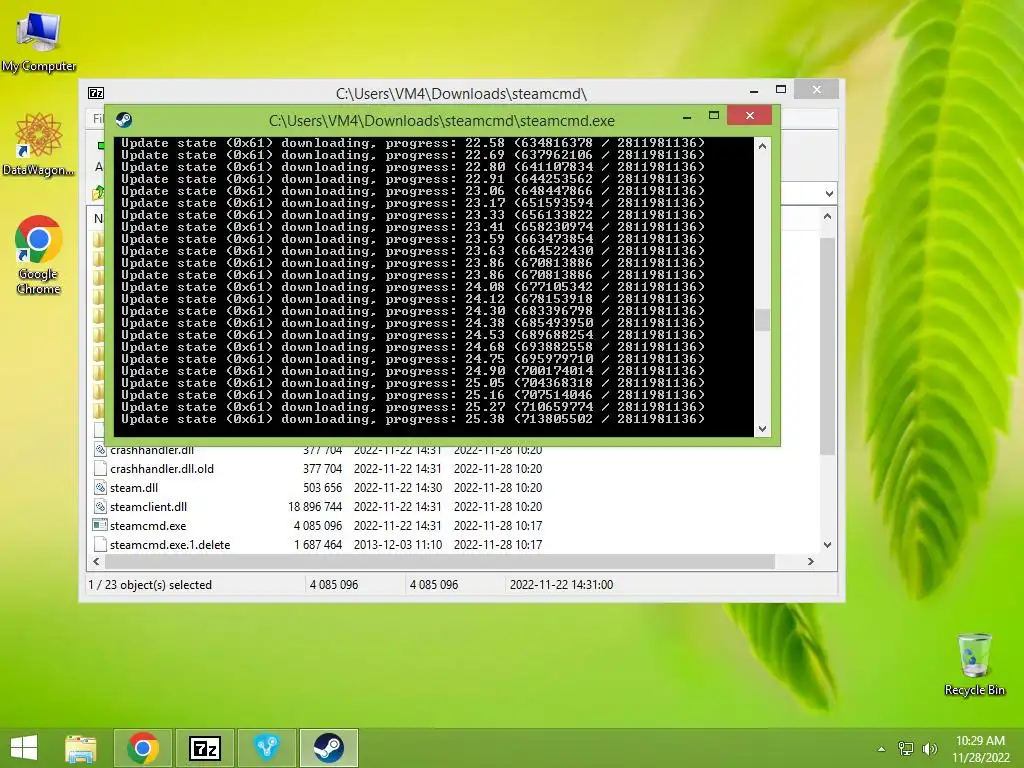Open the volume tray icon

pos(929,749)
